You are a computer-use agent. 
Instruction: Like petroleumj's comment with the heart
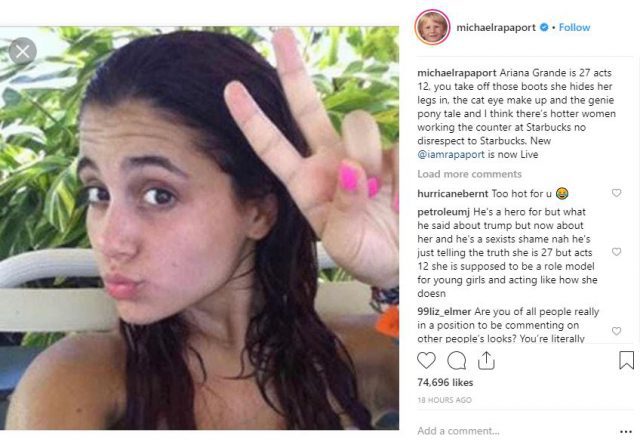tap(616, 252)
